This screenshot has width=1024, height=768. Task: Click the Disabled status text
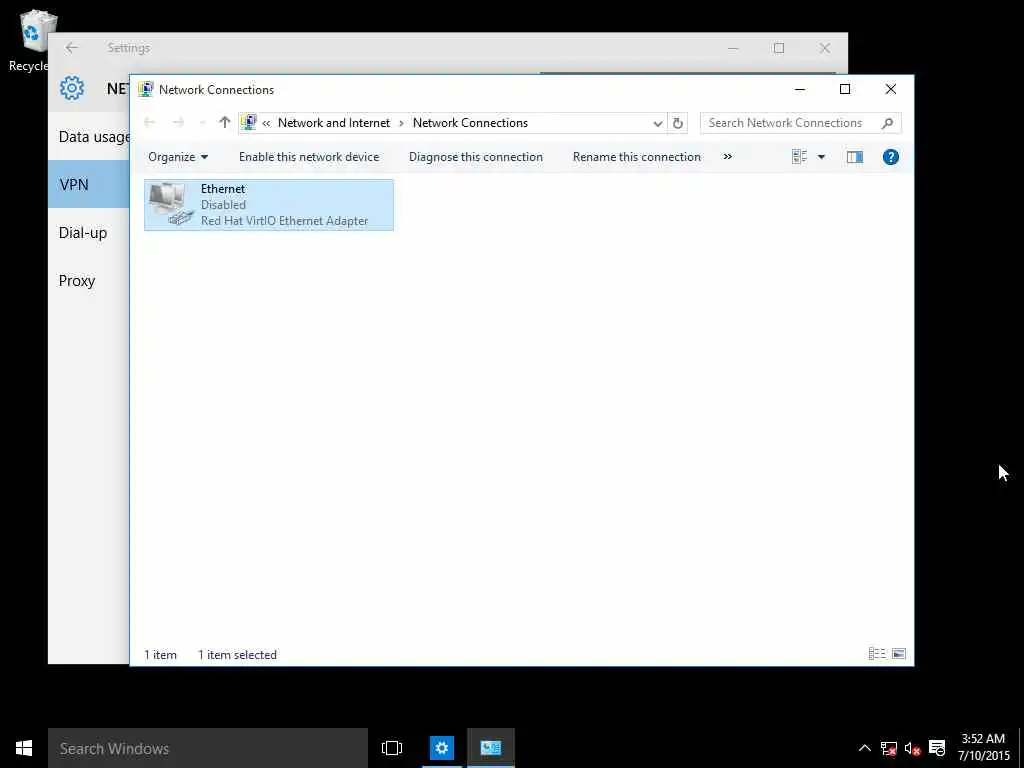pyautogui.click(x=223, y=204)
